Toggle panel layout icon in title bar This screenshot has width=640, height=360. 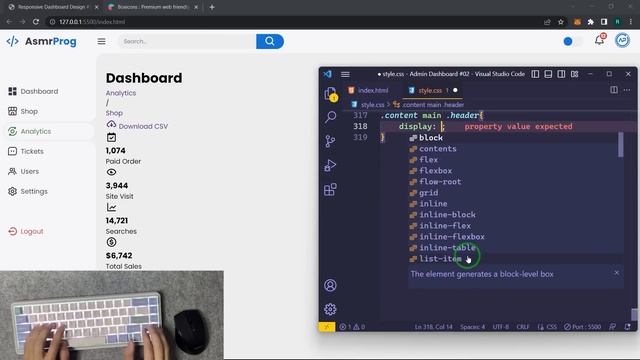(548, 74)
